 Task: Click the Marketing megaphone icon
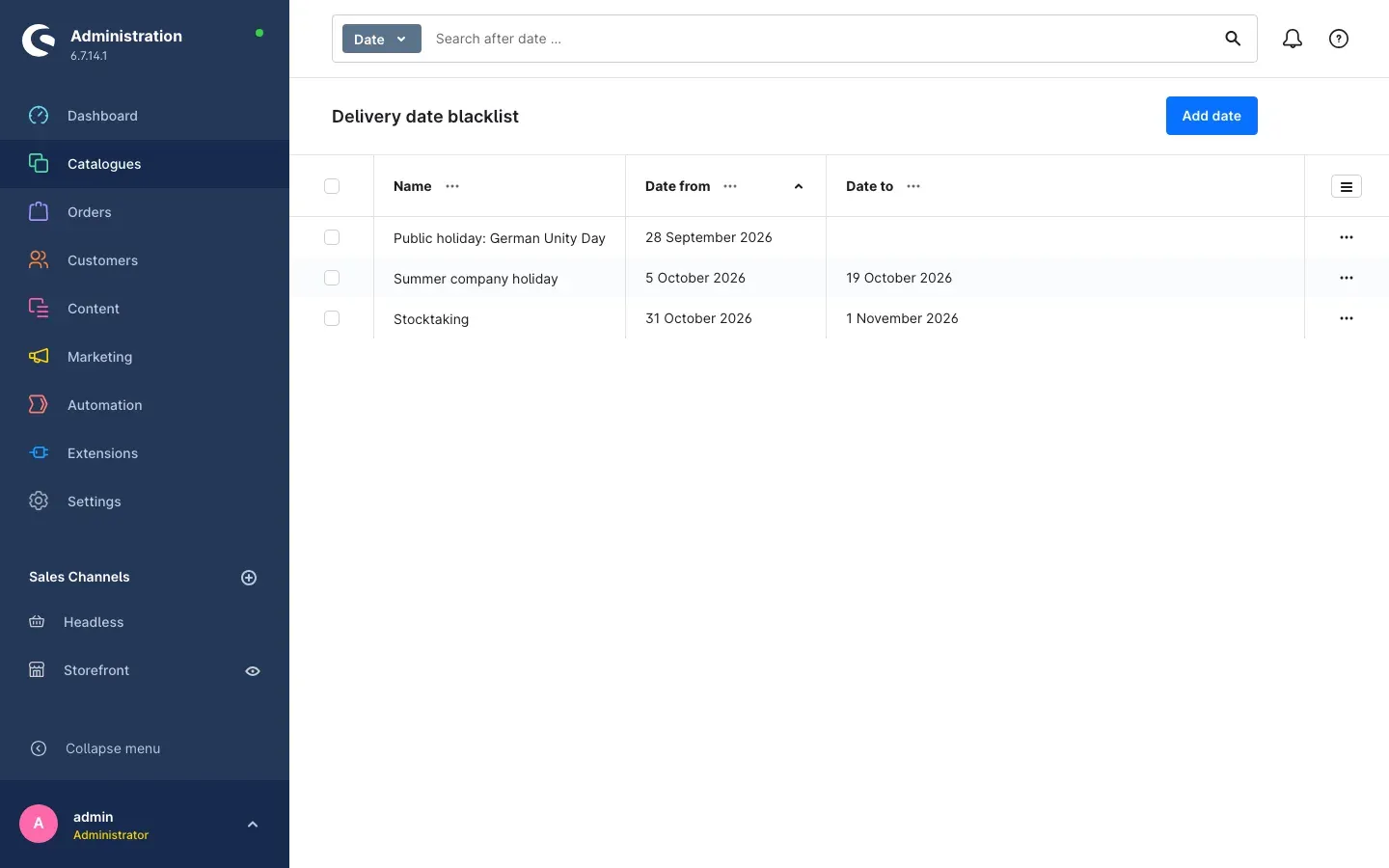click(39, 357)
